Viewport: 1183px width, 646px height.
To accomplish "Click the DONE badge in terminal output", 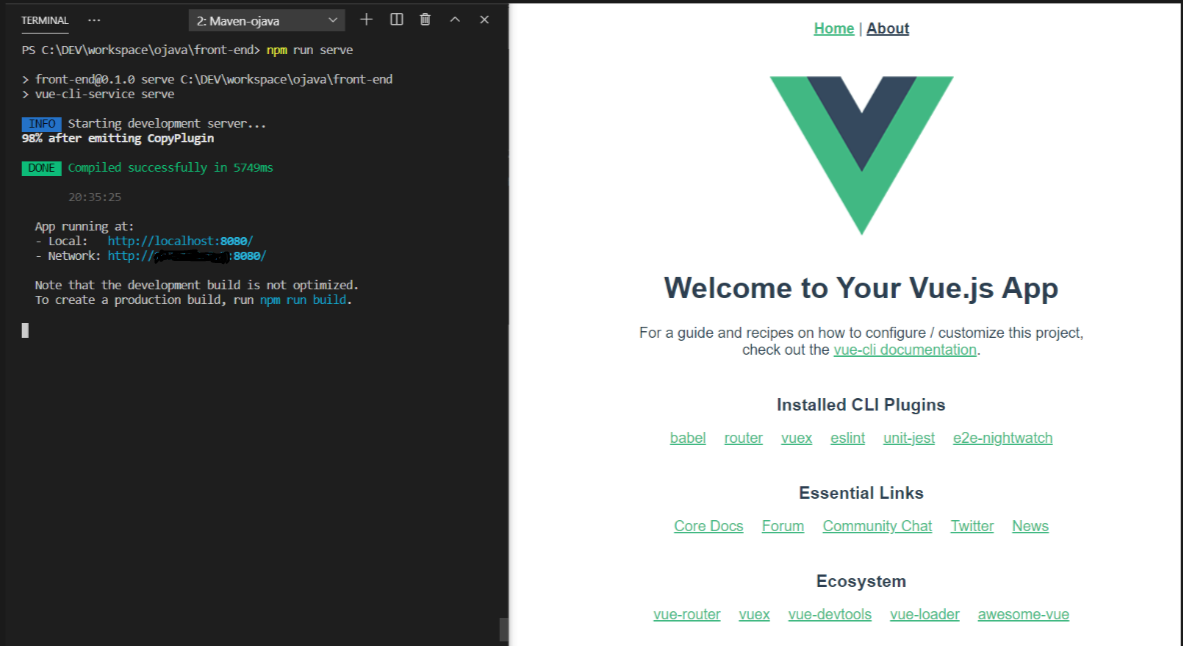I will [41, 168].
